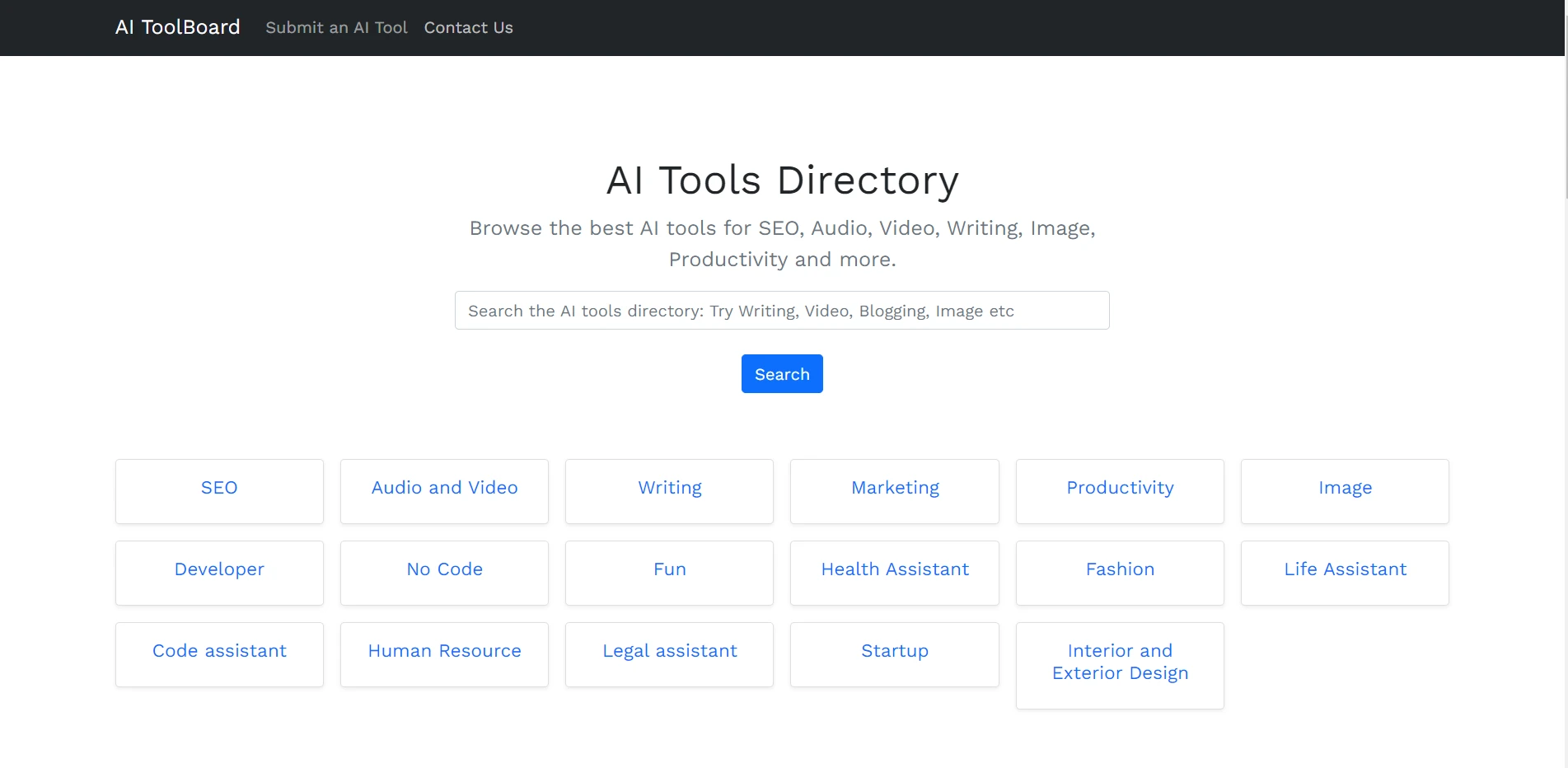
Task: Open the No Code category
Action: pyautogui.click(x=444, y=573)
